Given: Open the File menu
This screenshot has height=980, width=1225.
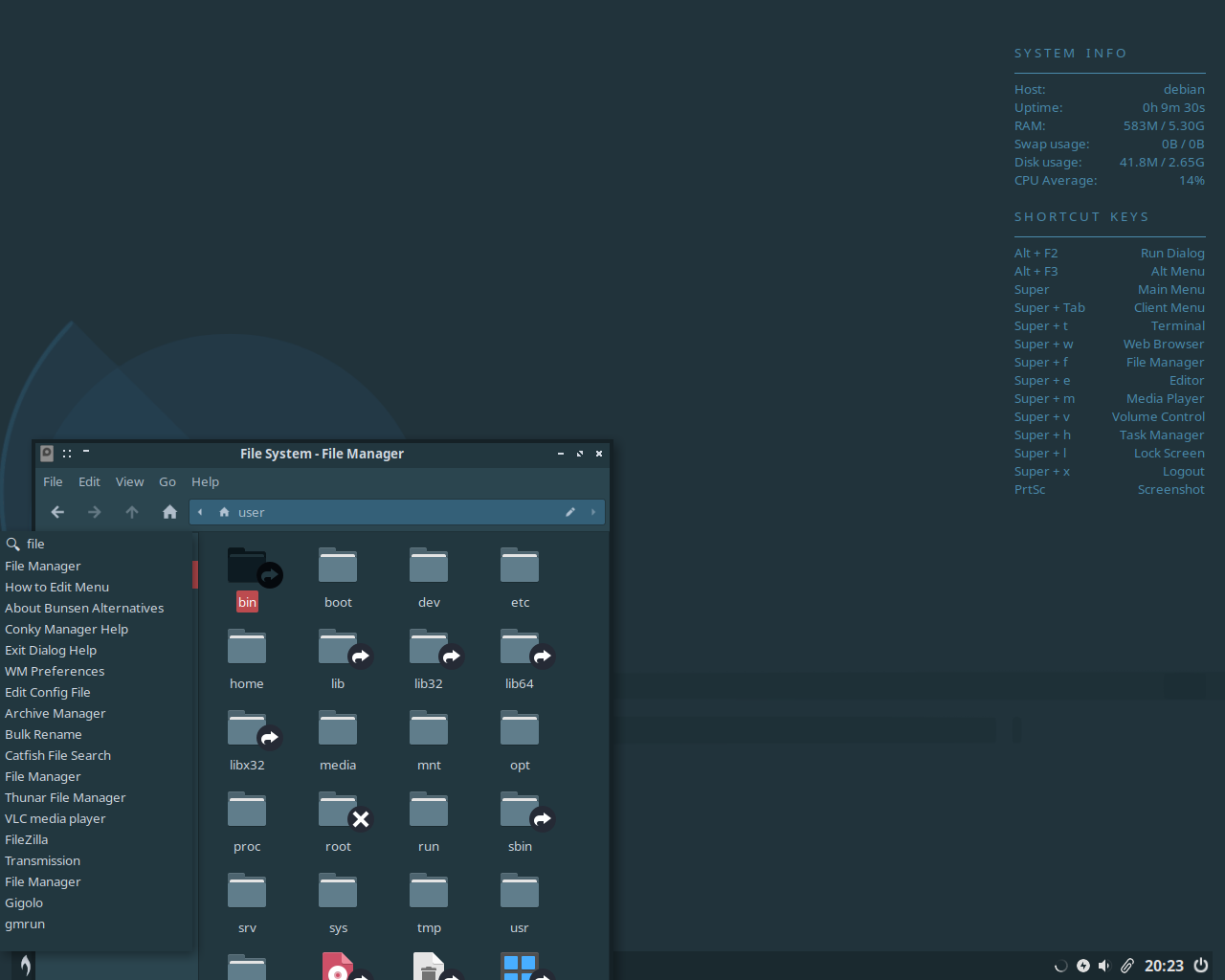Looking at the screenshot, I should point(53,481).
